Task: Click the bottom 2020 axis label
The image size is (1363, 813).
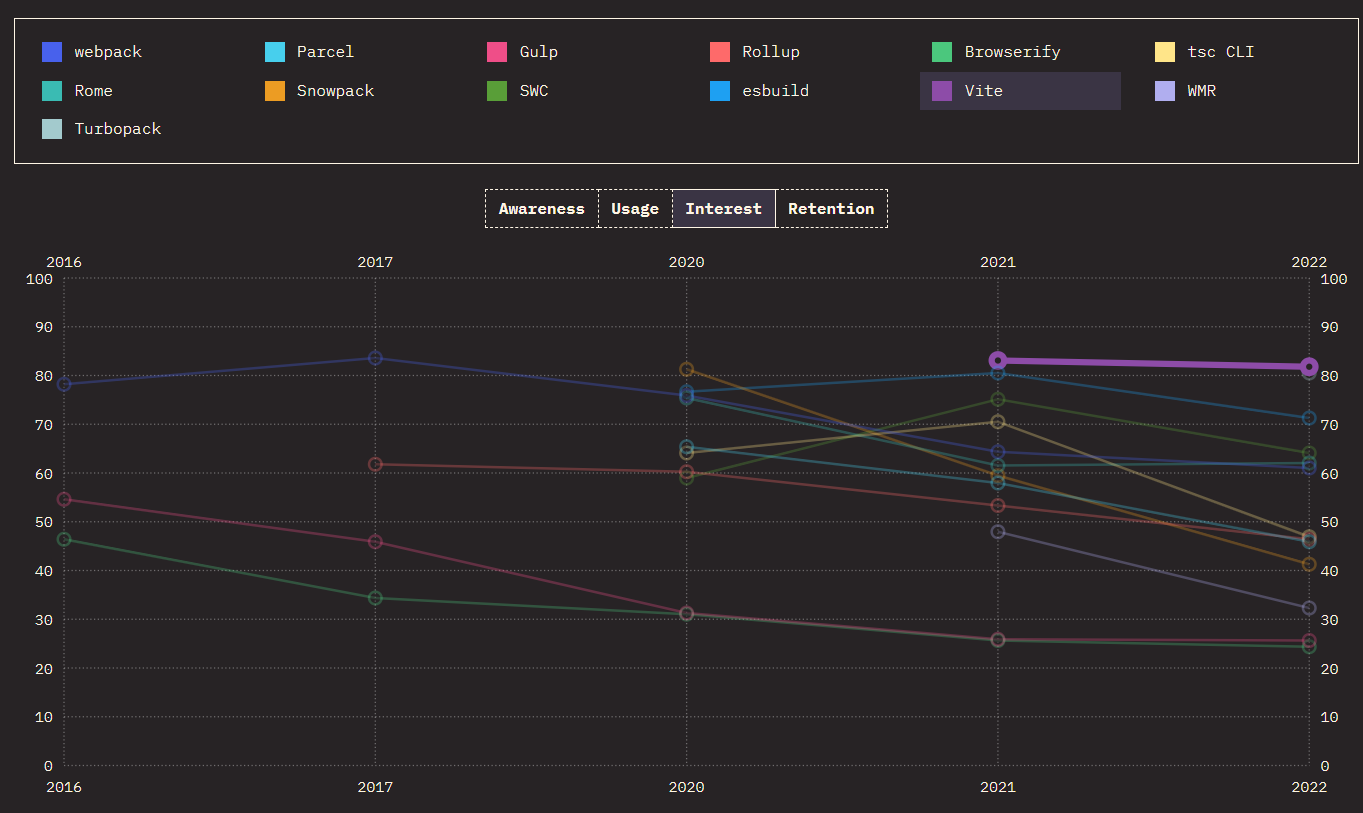Action: click(686, 787)
